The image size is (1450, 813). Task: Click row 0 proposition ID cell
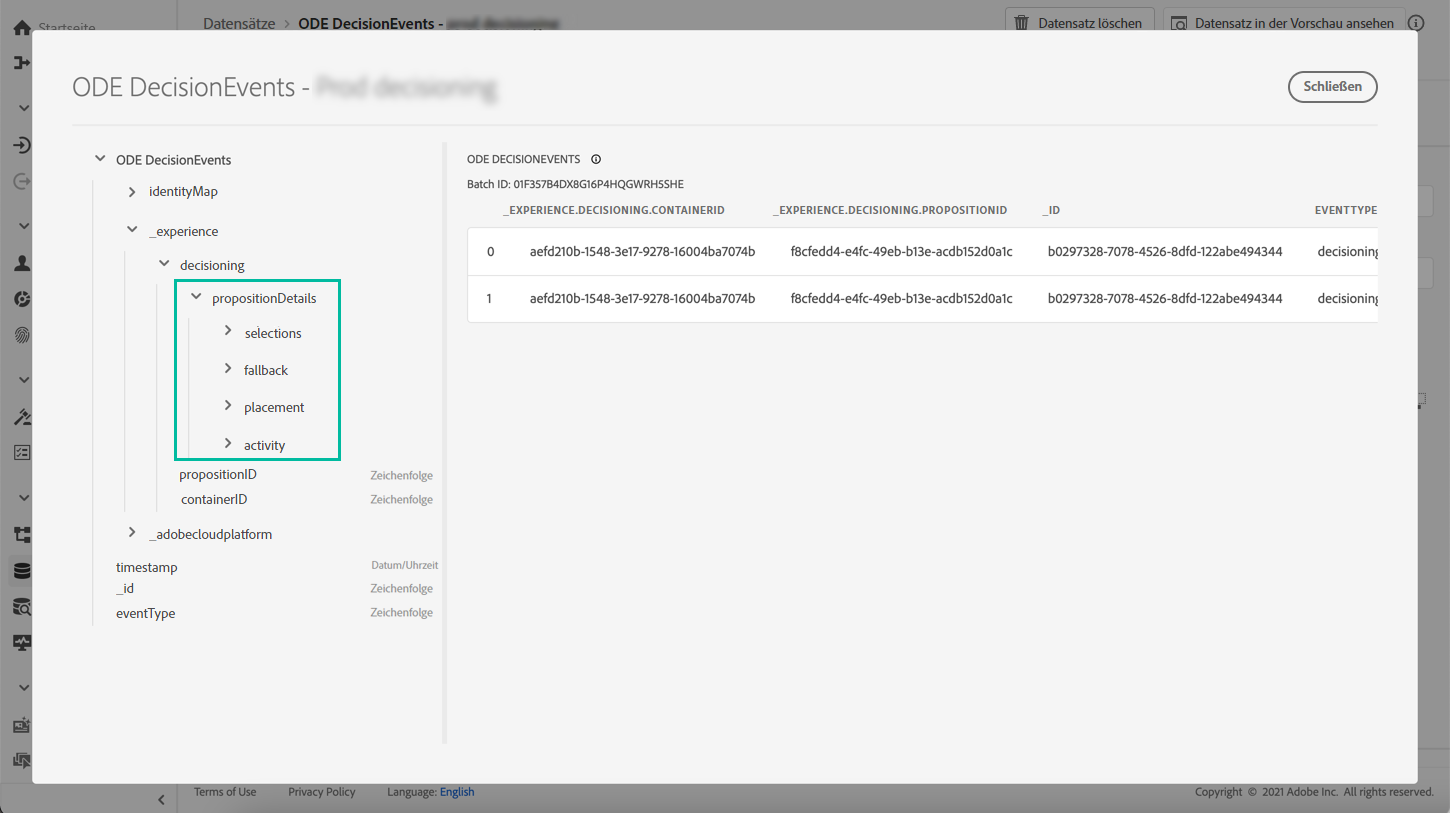tap(901, 252)
